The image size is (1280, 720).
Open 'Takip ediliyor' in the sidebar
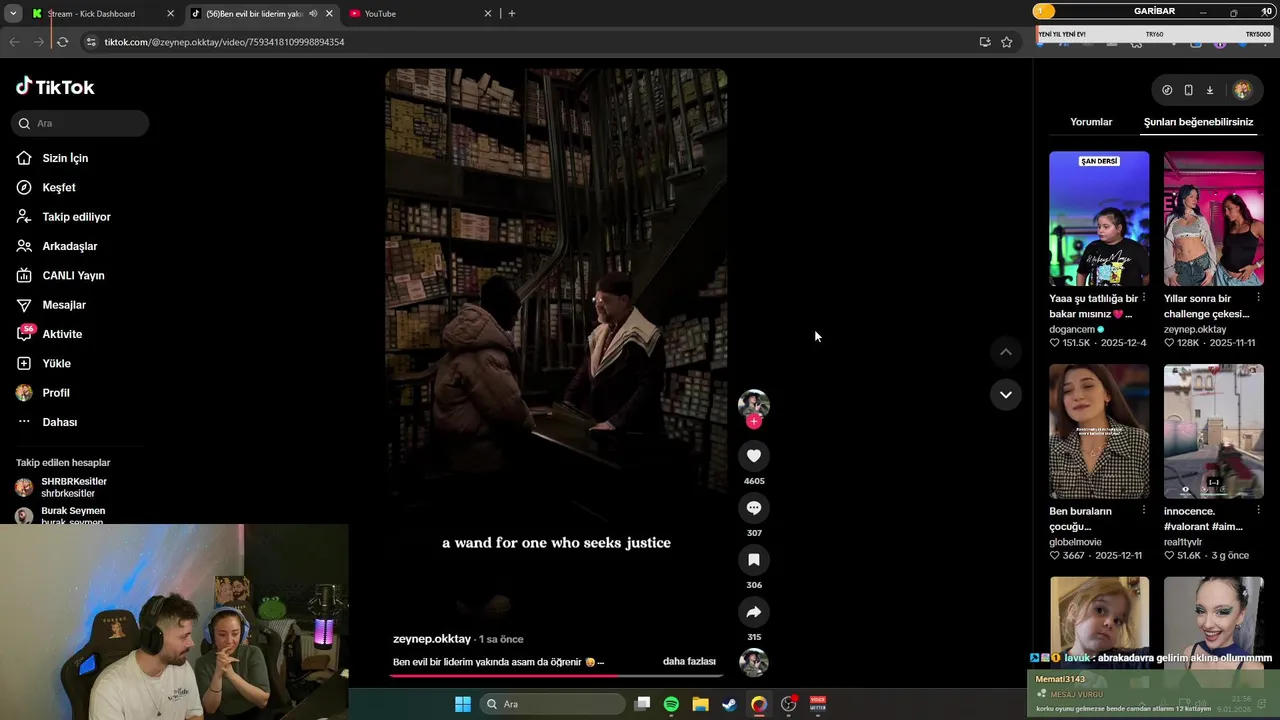[x=76, y=217]
